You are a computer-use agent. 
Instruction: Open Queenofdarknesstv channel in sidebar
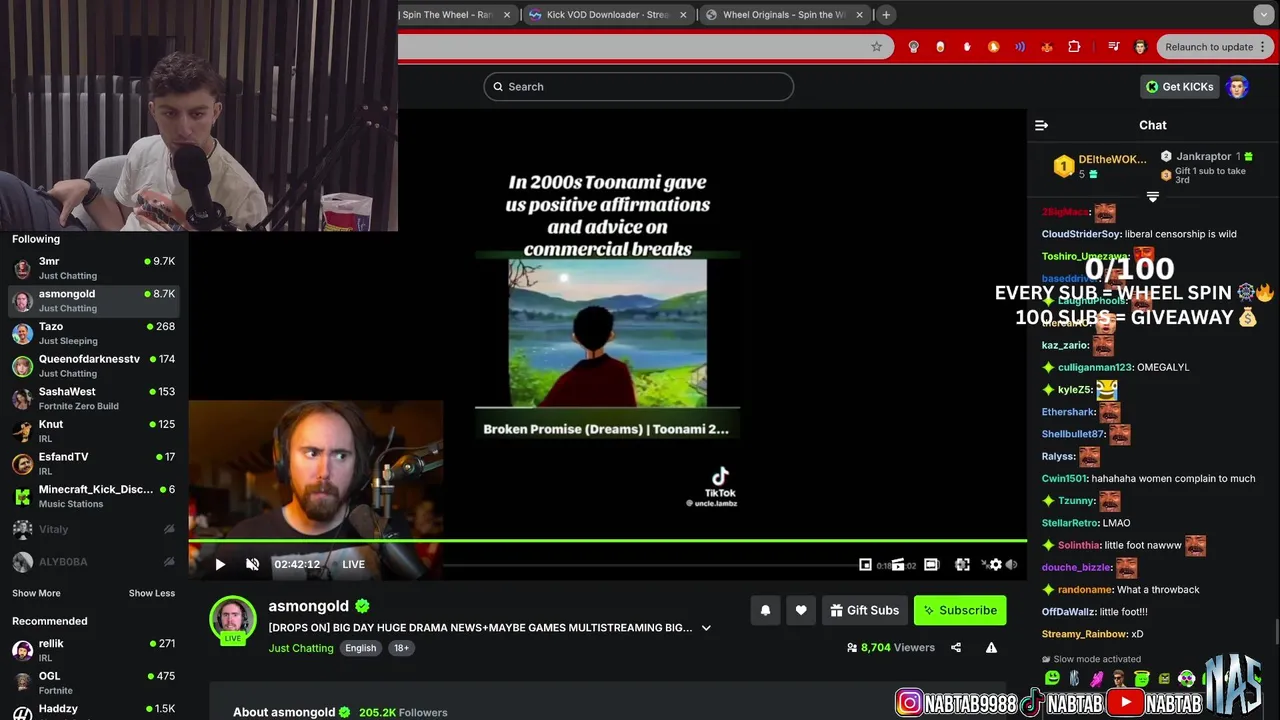tap(94, 366)
